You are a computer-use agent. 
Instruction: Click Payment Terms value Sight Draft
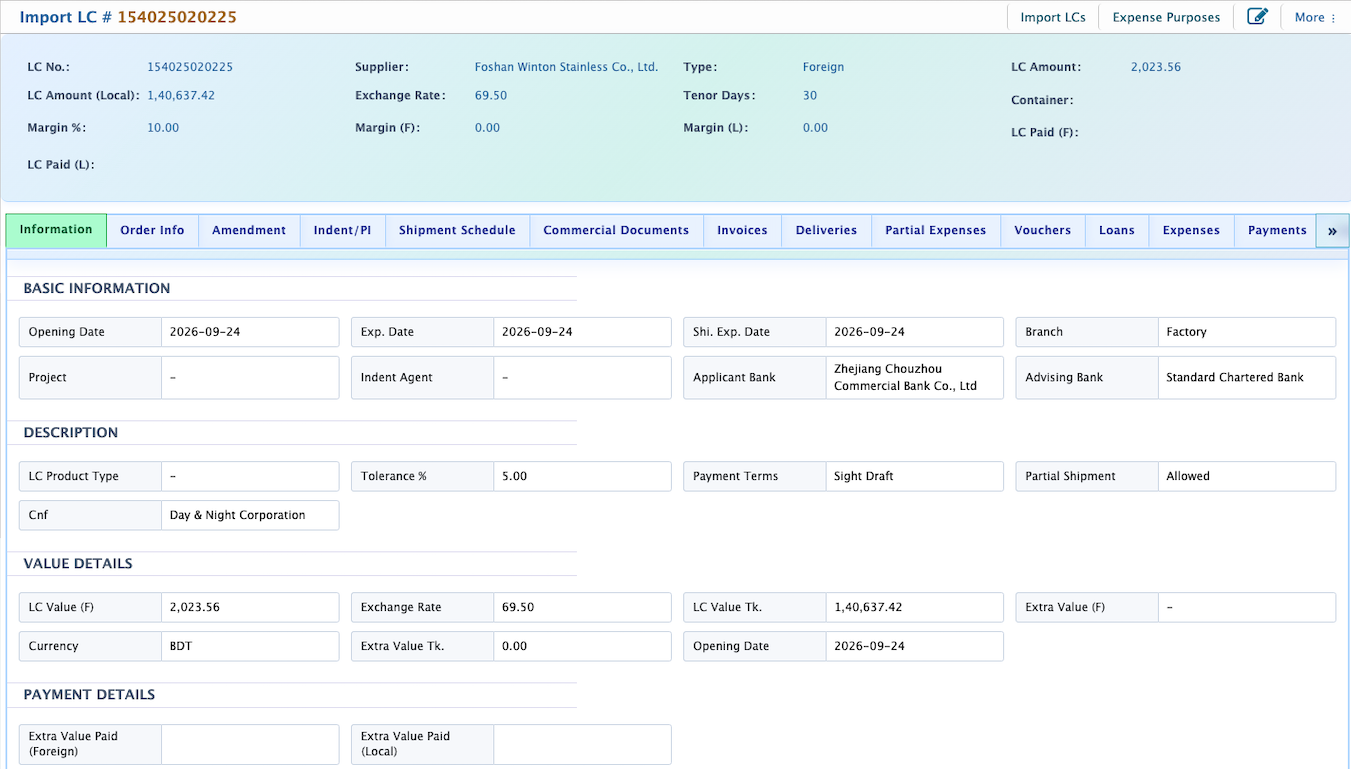(914, 476)
